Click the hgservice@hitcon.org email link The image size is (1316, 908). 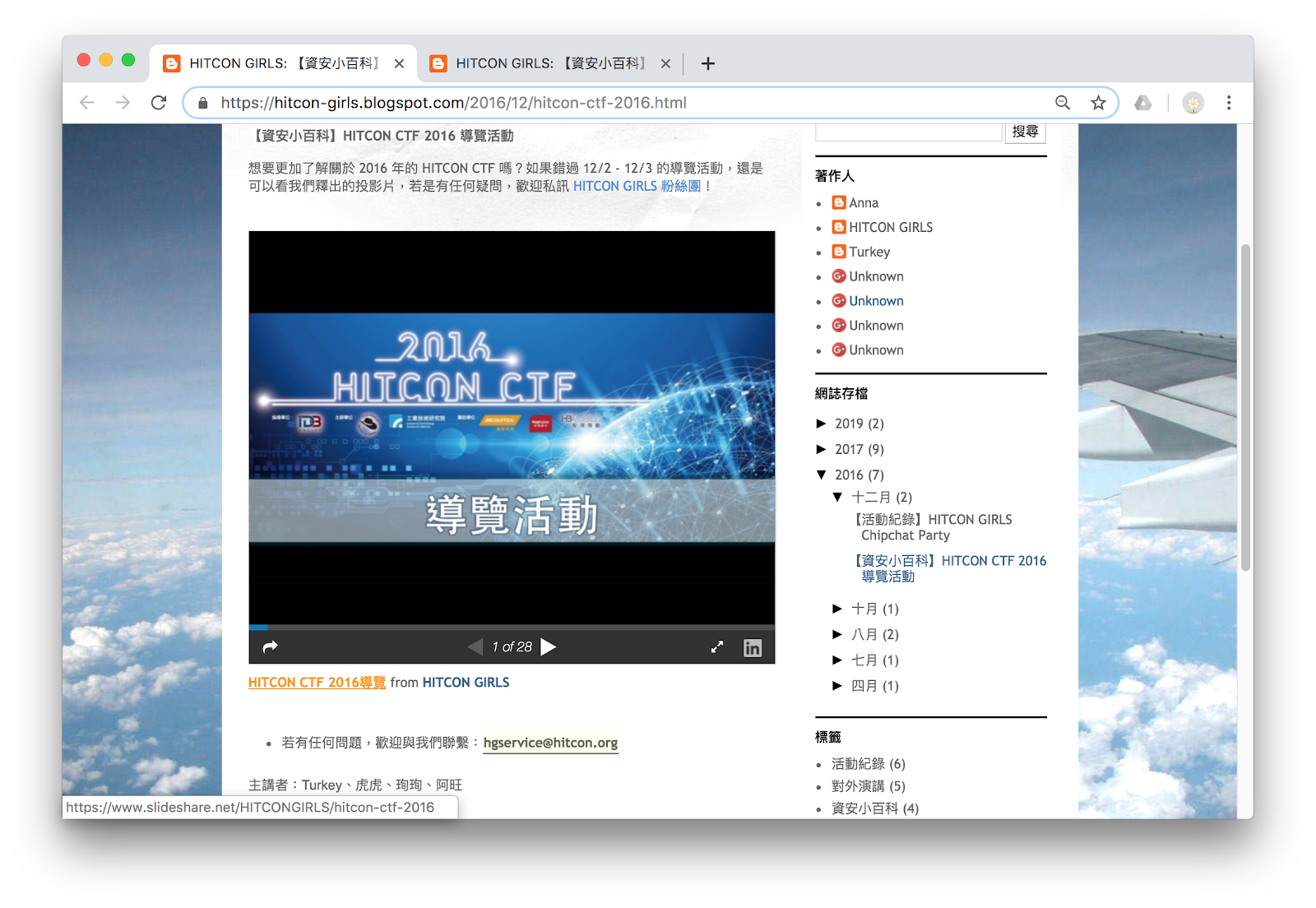click(x=550, y=743)
